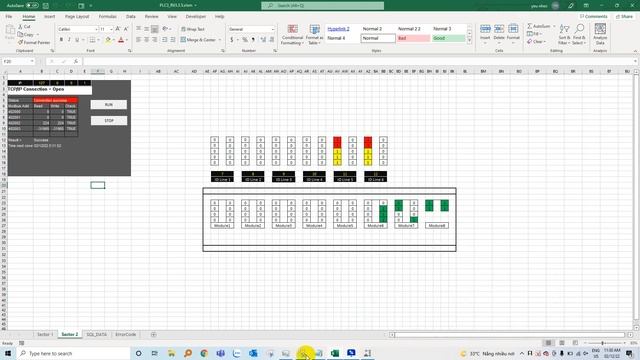Apply the red font color

121,40
